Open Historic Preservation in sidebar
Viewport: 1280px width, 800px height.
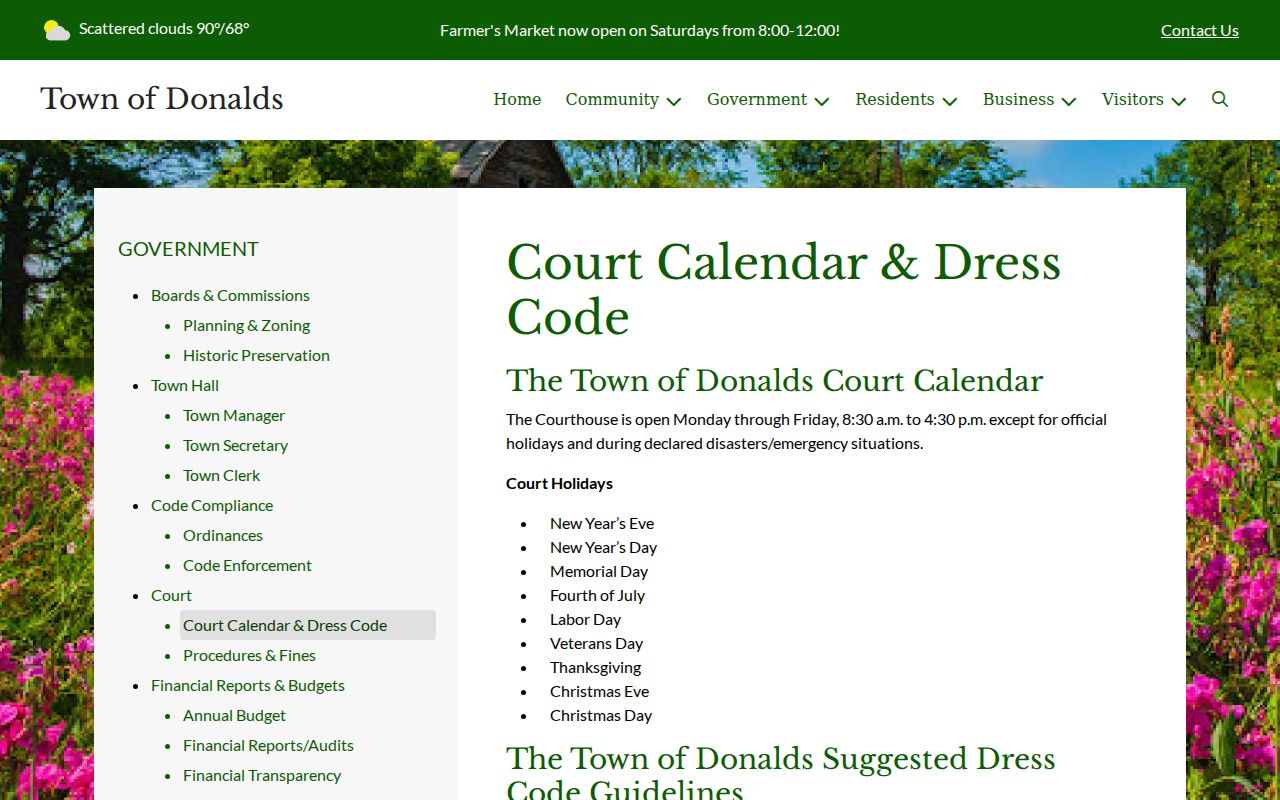coord(256,355)
